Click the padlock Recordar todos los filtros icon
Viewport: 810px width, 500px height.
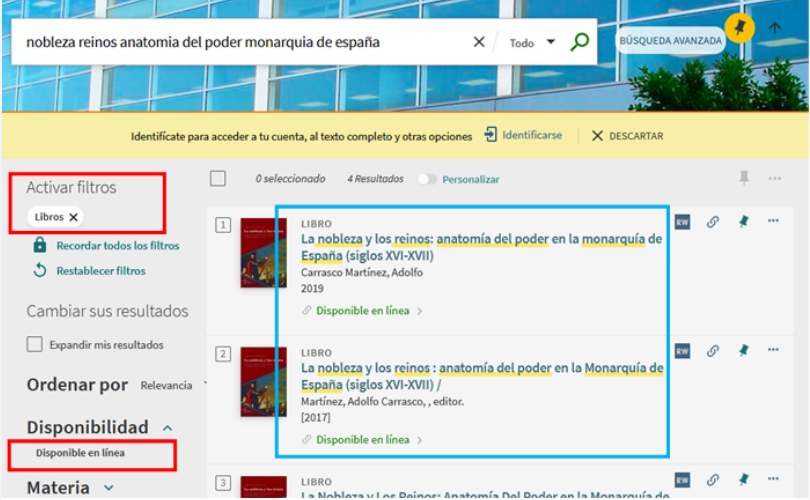pos(40,245)
